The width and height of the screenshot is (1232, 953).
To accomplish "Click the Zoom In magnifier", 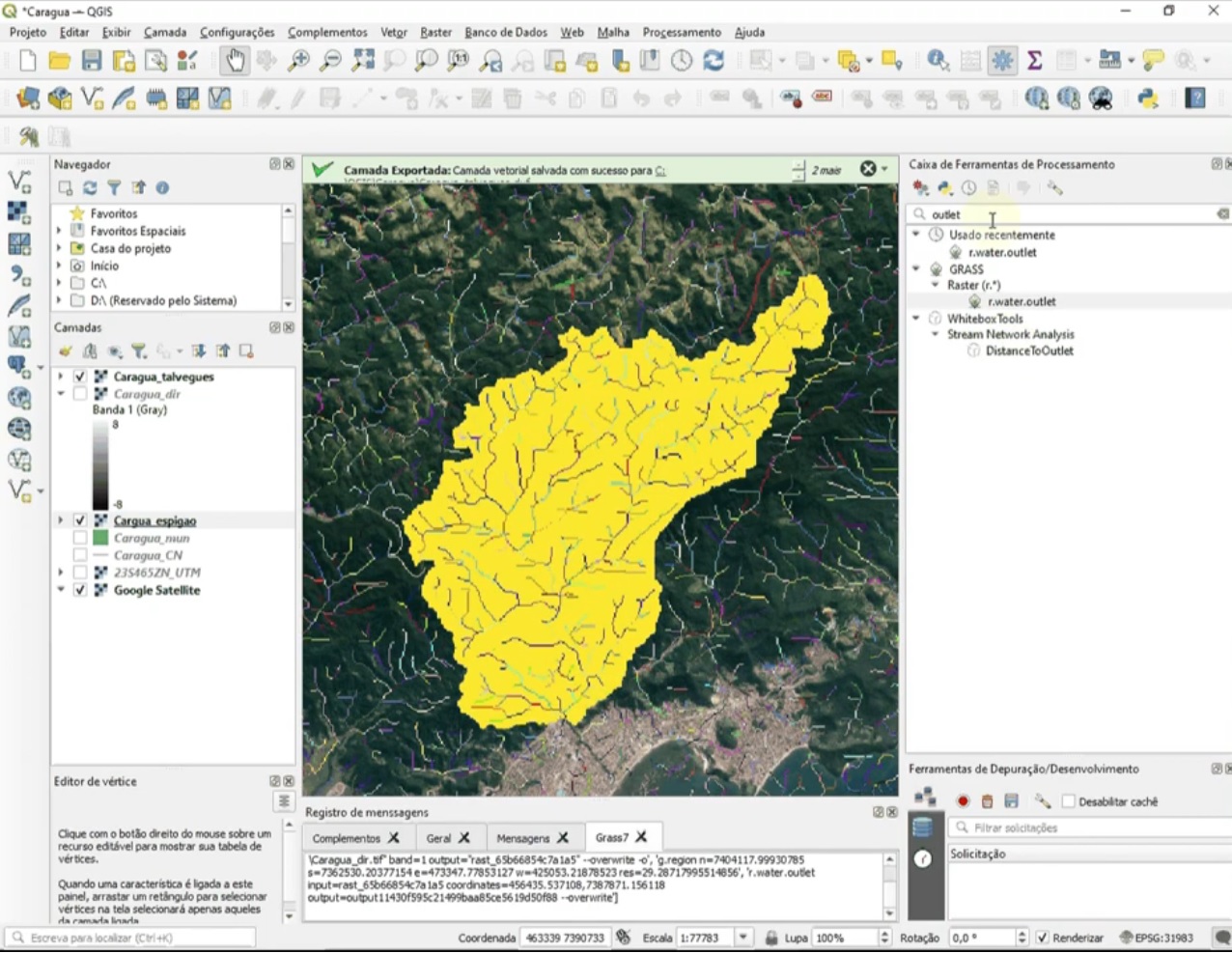I will click(299, 61).
